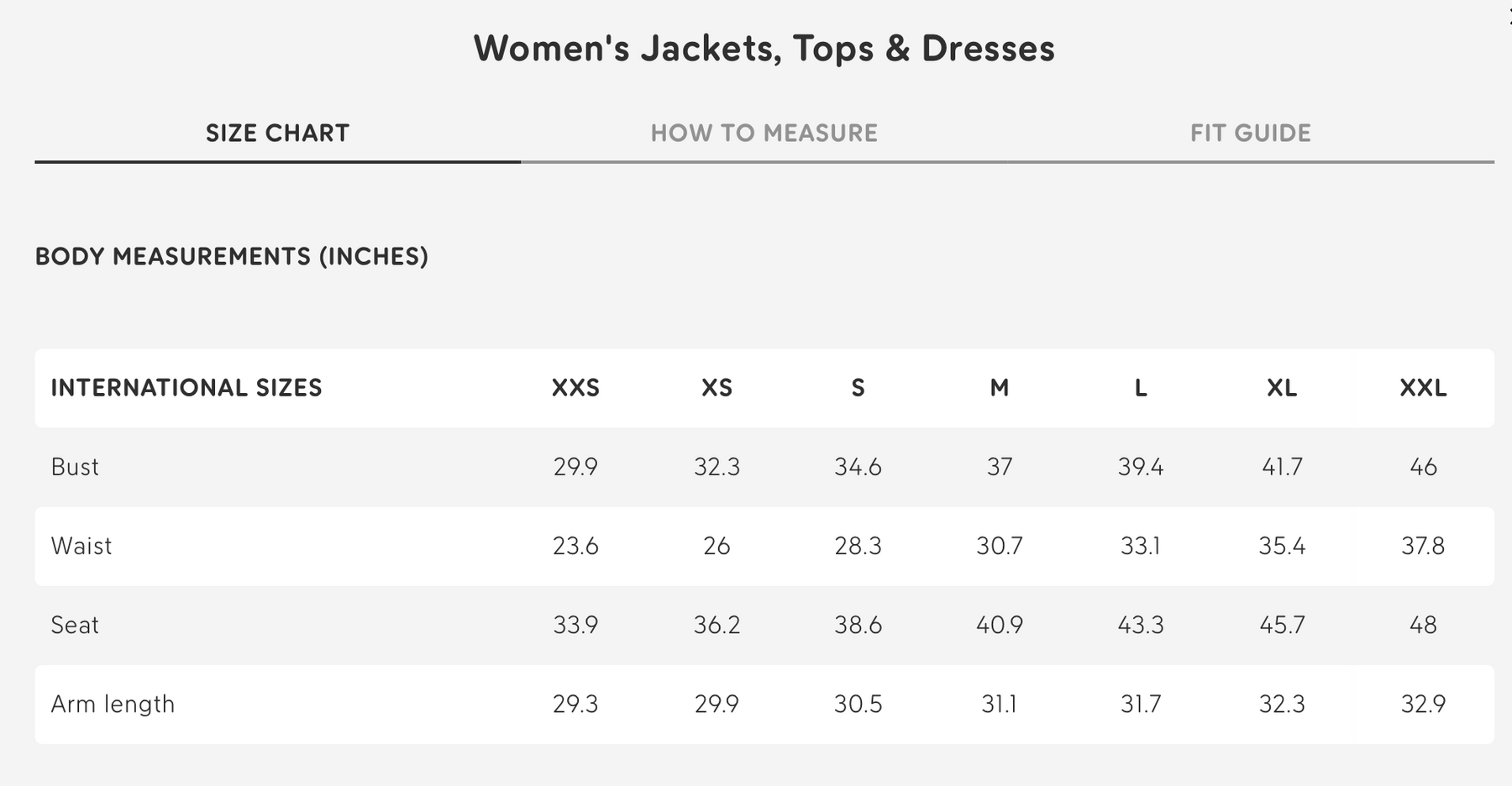
Task: Click the M size column header
Action: pos(999,388)
